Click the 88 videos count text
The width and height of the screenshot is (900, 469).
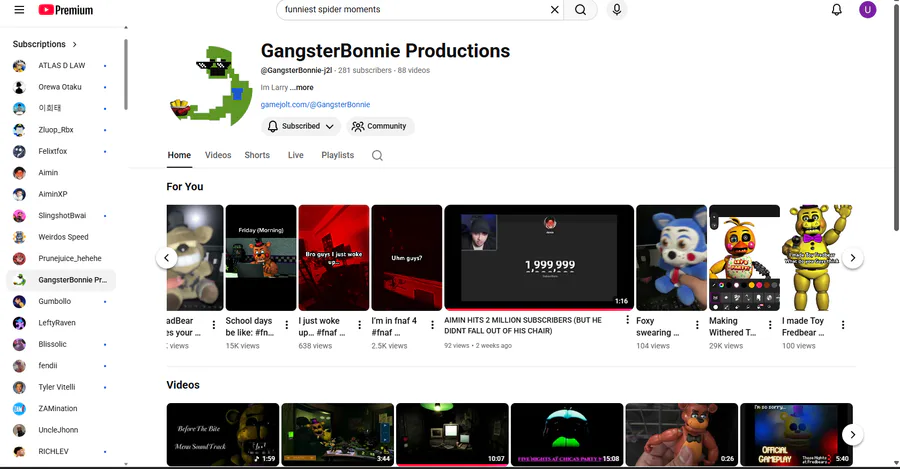coord(414,71)
